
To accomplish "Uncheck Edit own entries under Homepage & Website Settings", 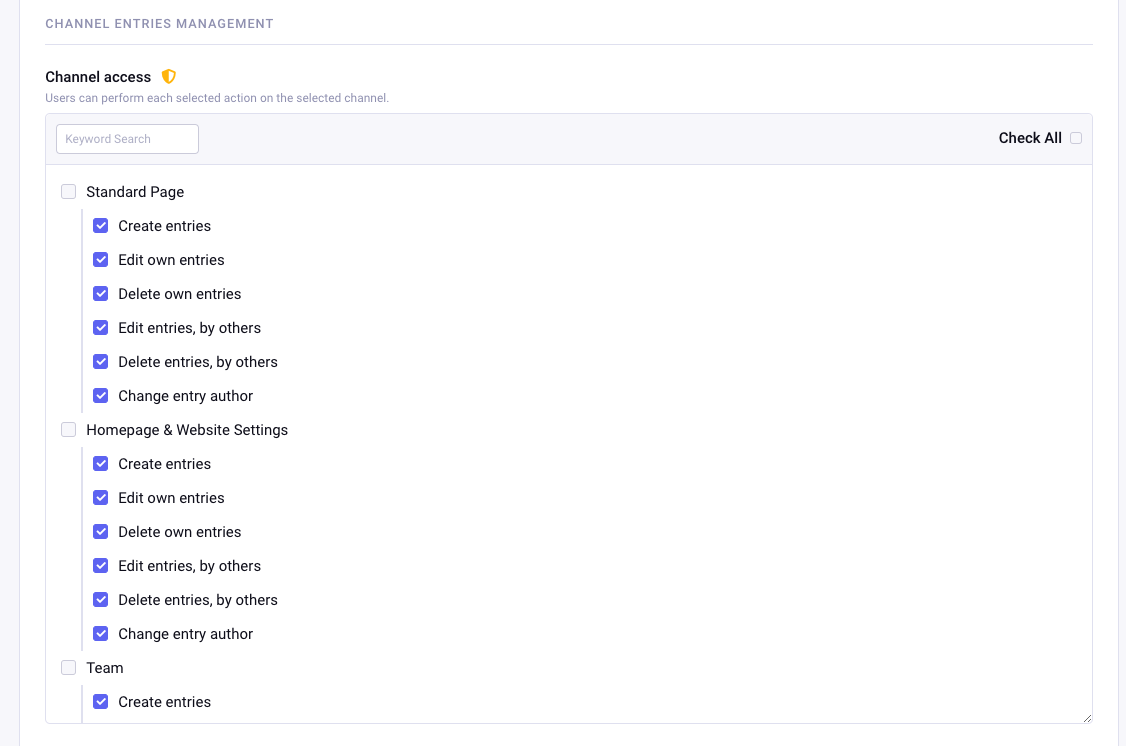I will pyautogui.click(x=101, y=498).
